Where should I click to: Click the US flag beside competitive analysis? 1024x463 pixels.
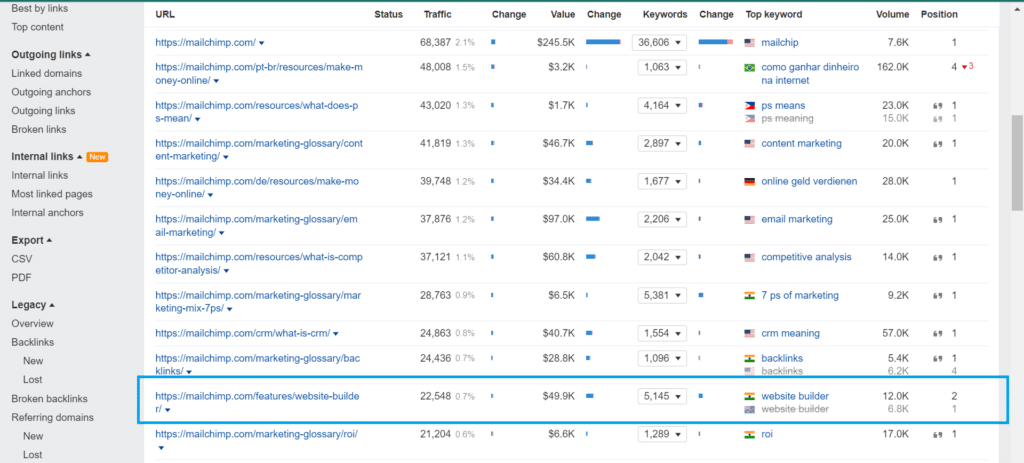click(750, 257)
